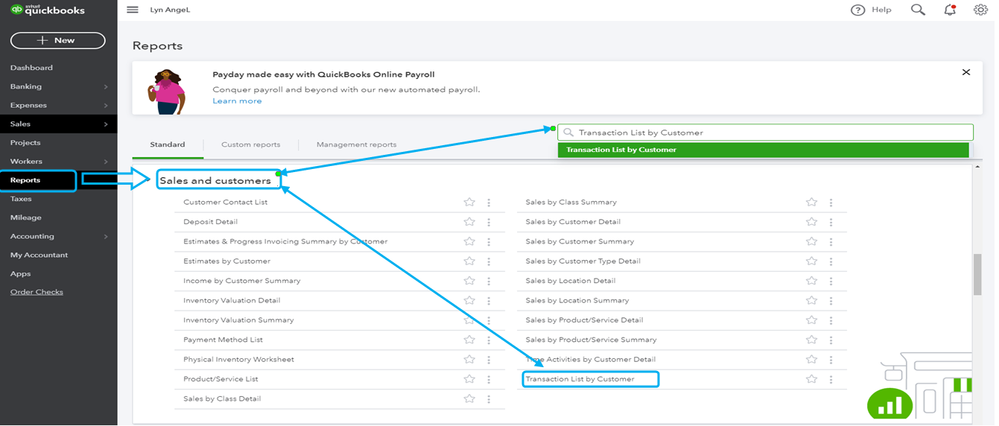Open more options for Sales by Class Summary
Image resolution: width=999 pixels, height=426 pixels.
coord(830,202)
